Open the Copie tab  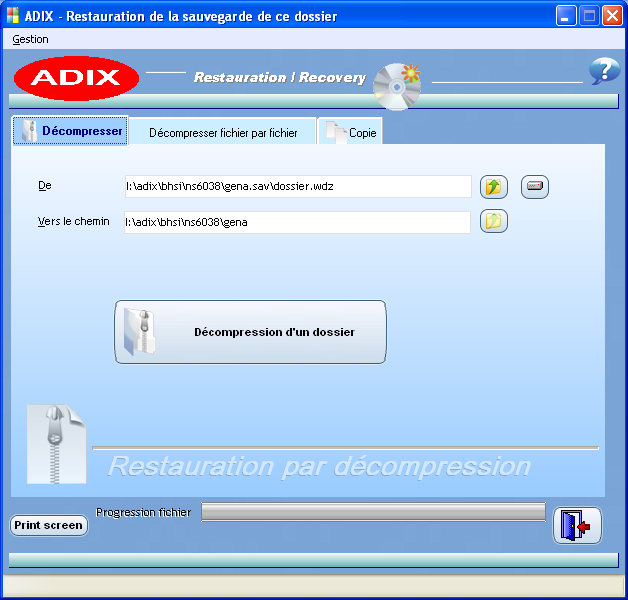350,132
